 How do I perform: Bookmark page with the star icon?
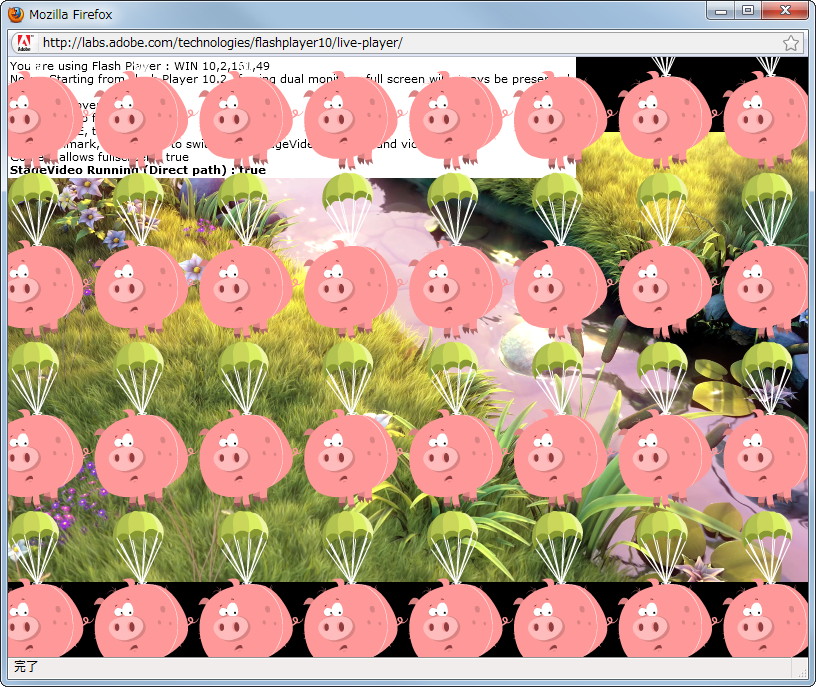pyautogui.click(x=790, y=43)
